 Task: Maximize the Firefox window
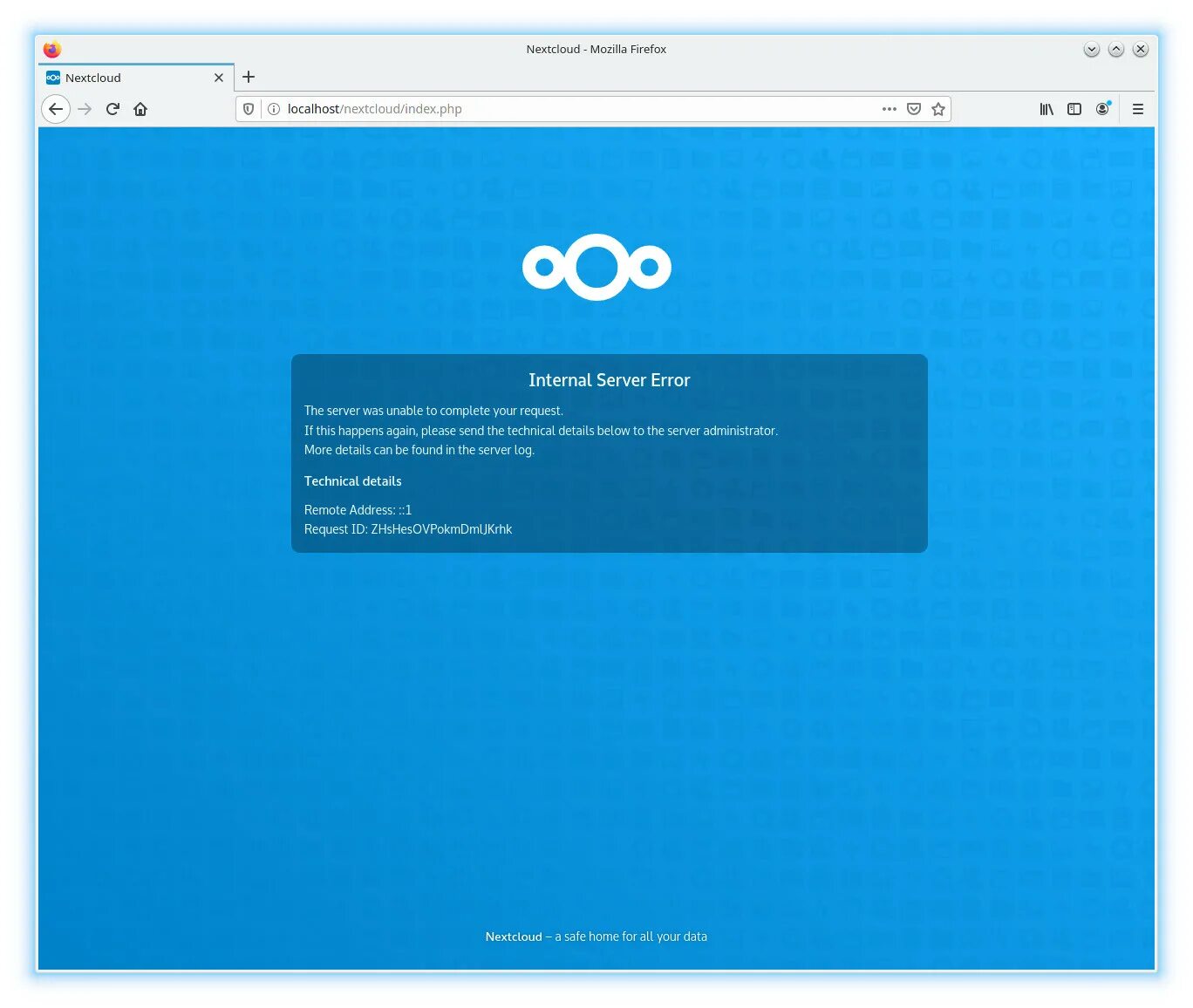coord(1115,49)
